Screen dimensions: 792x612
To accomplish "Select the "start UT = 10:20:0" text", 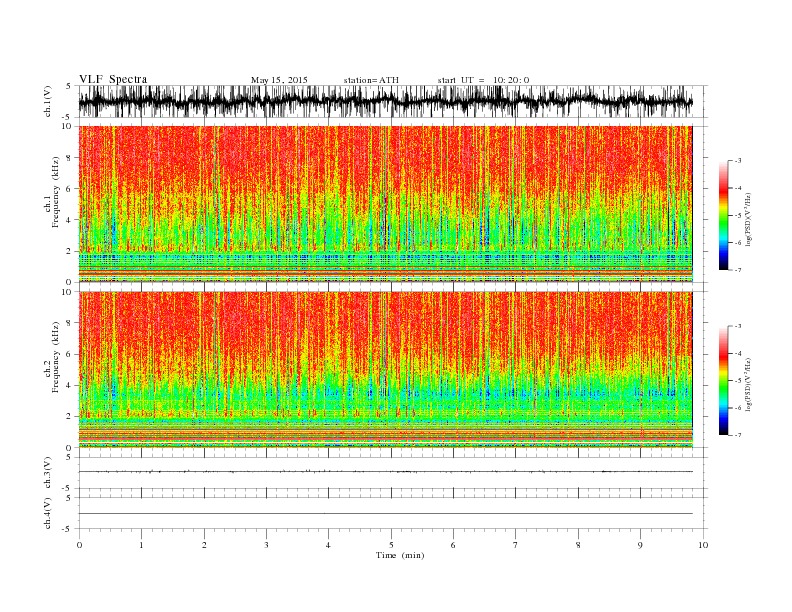I will coord(483,80).
